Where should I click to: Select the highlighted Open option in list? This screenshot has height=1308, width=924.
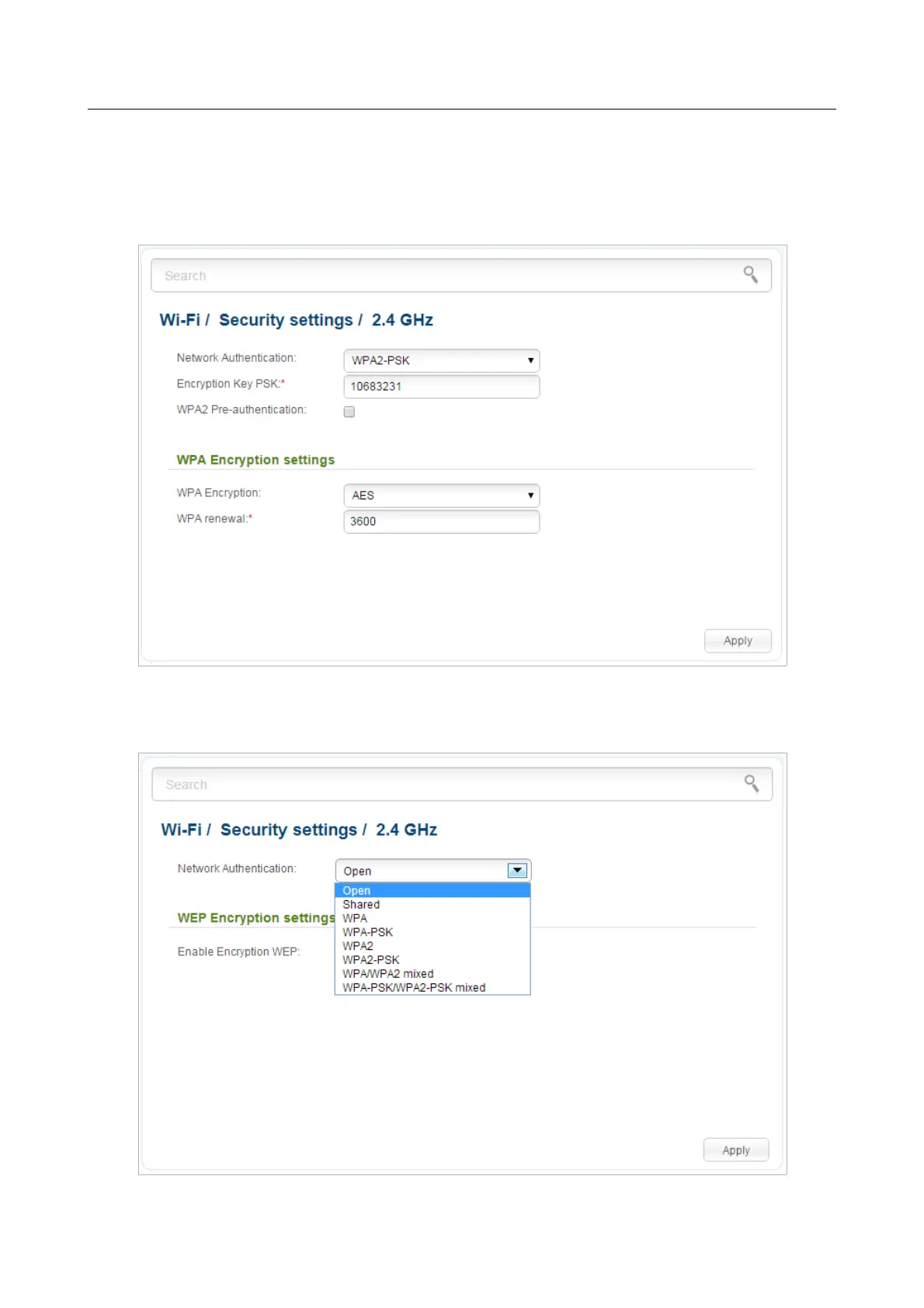(x=357, y=891)
